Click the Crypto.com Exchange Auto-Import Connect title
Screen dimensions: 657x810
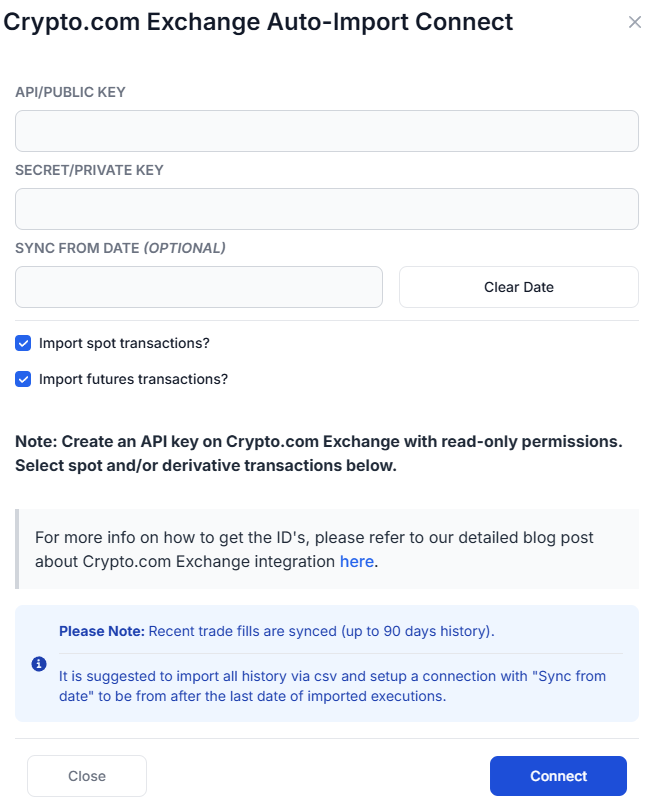click(x=259, y=21)
